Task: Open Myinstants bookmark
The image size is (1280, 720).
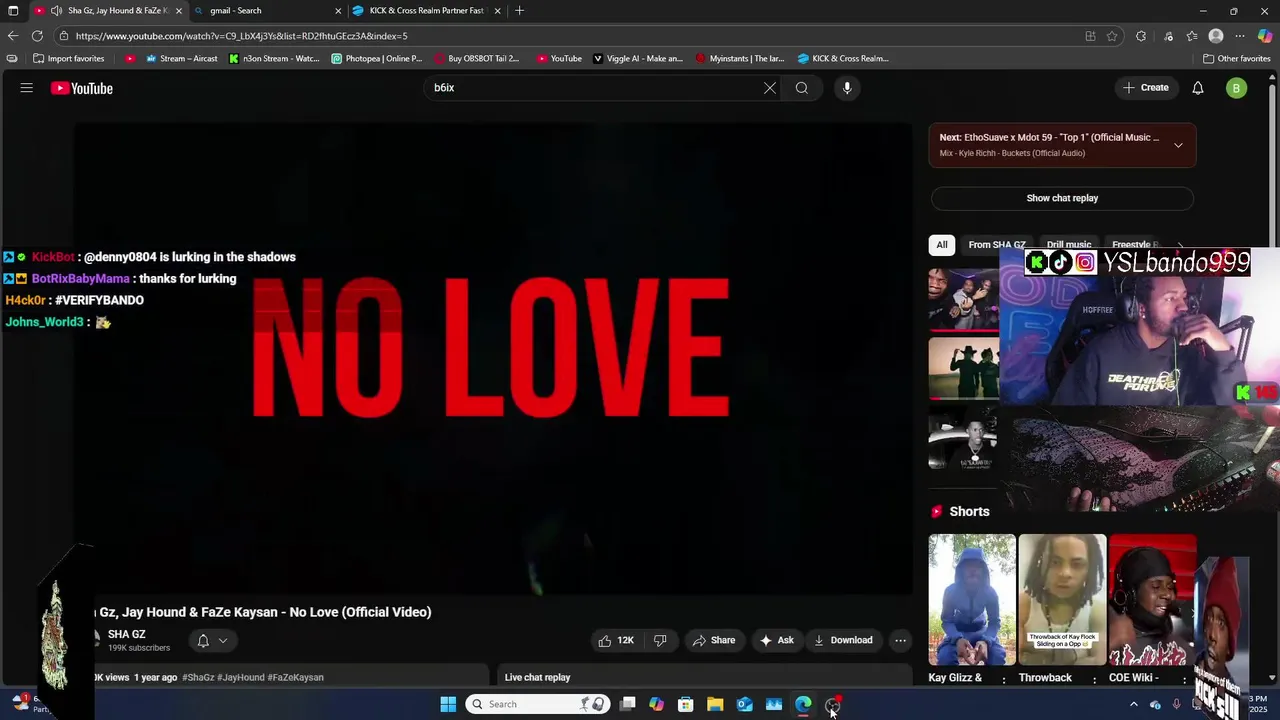Action: 740,58
